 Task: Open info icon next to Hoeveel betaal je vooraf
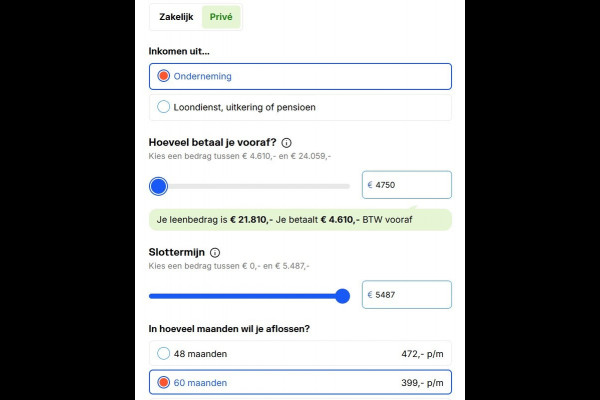(286, 143)
